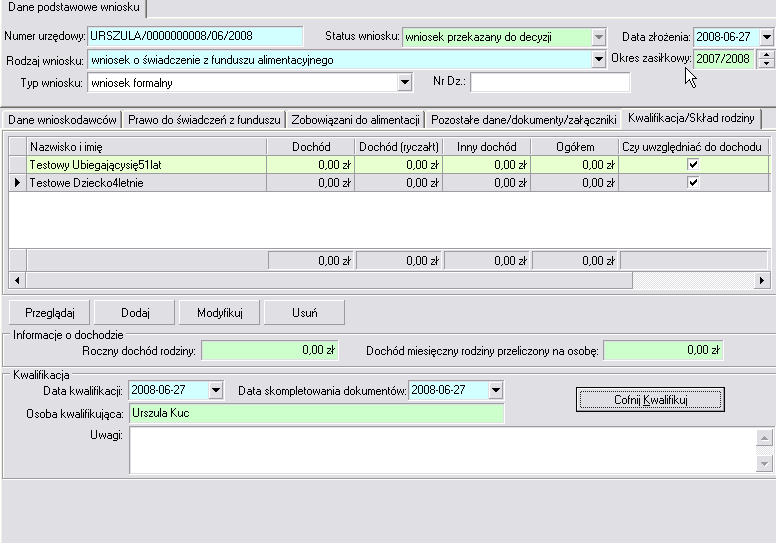Expand the Rodzaj wniosku dropdown
776x543 pixels.
(598, 60)
